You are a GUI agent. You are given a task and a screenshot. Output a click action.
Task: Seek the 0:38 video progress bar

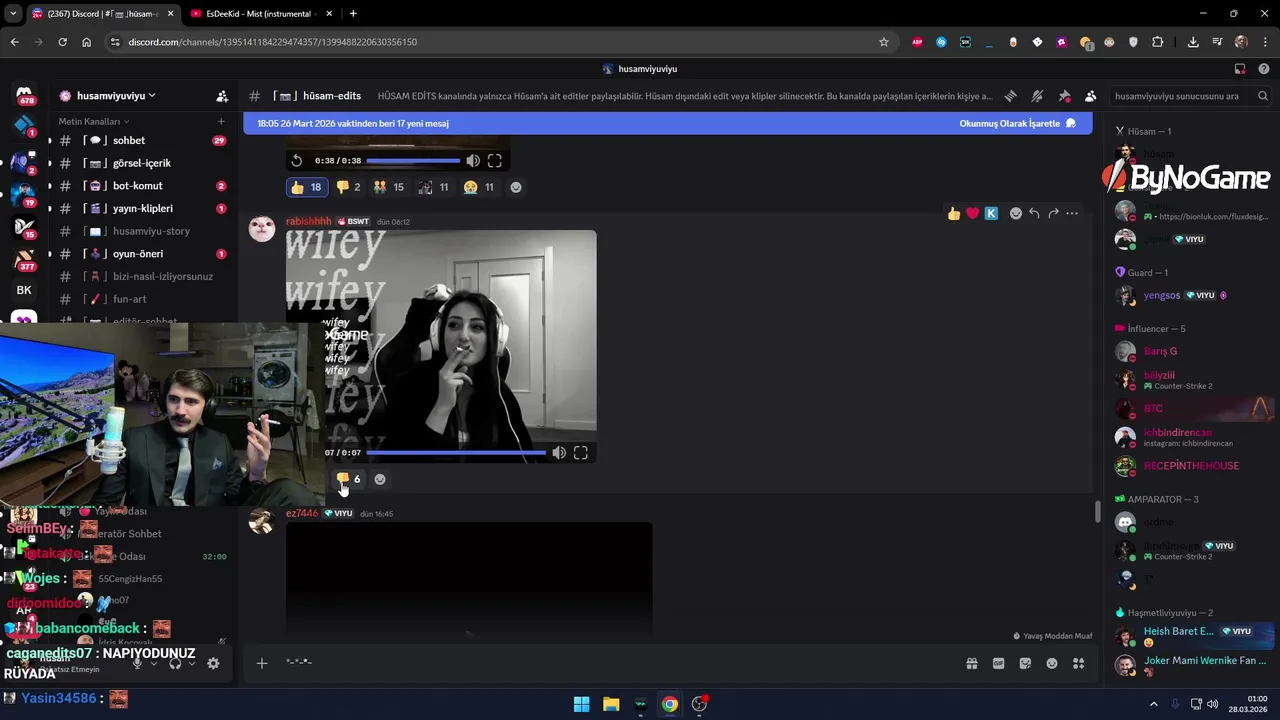(413, 160)
